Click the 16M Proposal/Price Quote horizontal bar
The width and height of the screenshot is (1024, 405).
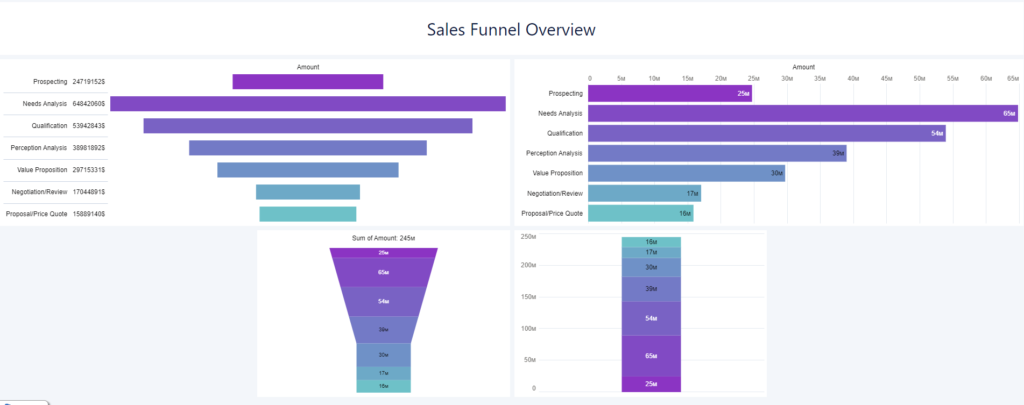pyautogui.click(x=640, y=213)
